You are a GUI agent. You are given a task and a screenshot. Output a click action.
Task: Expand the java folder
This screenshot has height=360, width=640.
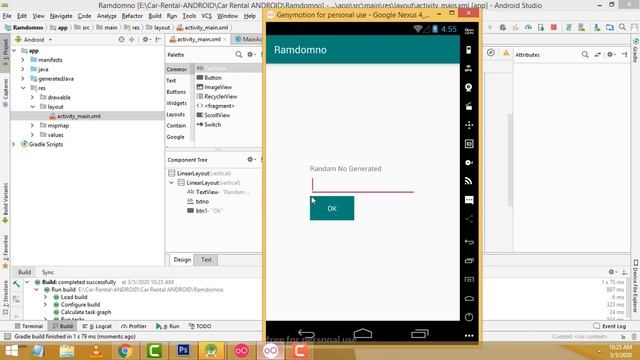[x=23, y=69]
